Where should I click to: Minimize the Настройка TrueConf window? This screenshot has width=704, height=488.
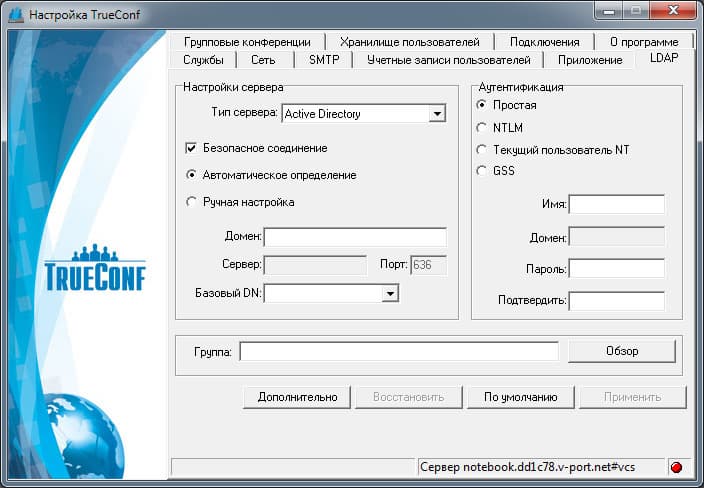(608, 10)
